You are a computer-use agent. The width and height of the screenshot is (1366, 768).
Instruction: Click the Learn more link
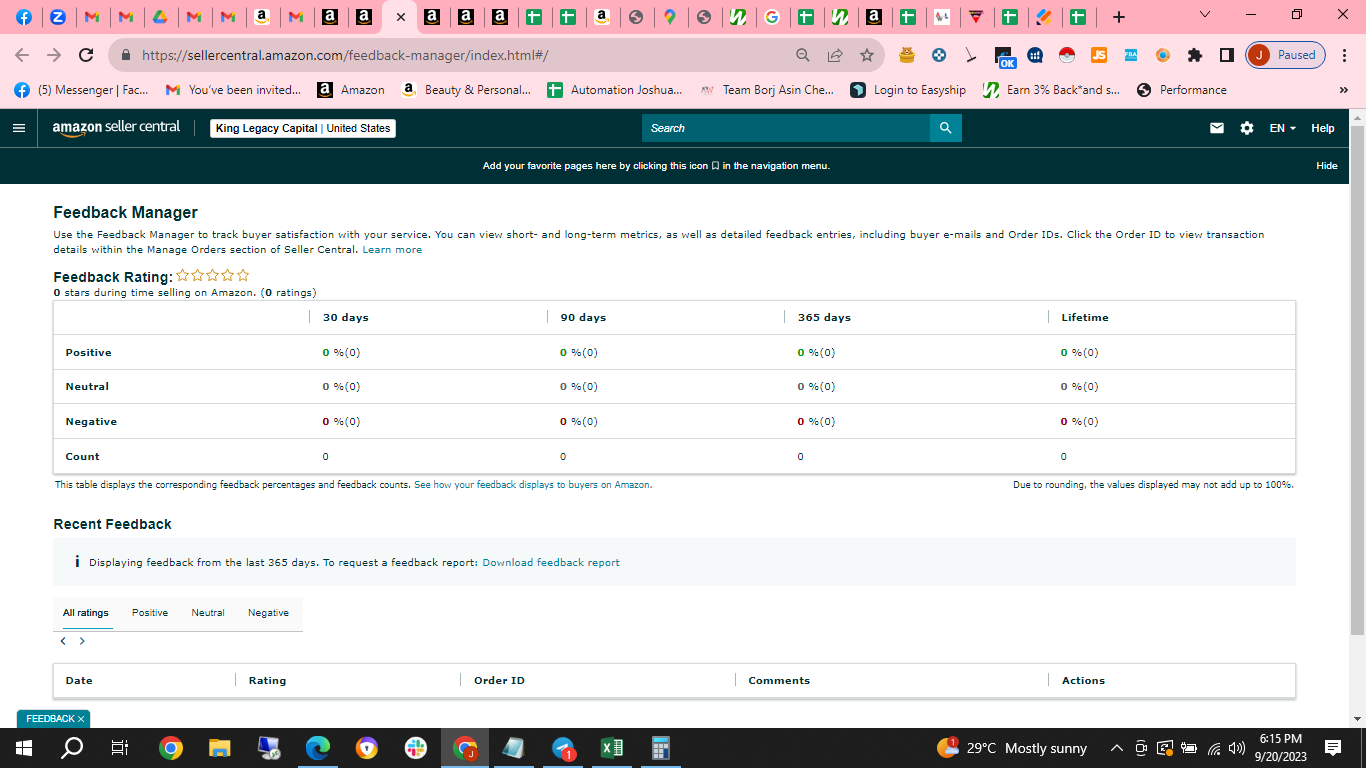click(x=392, y=250)
